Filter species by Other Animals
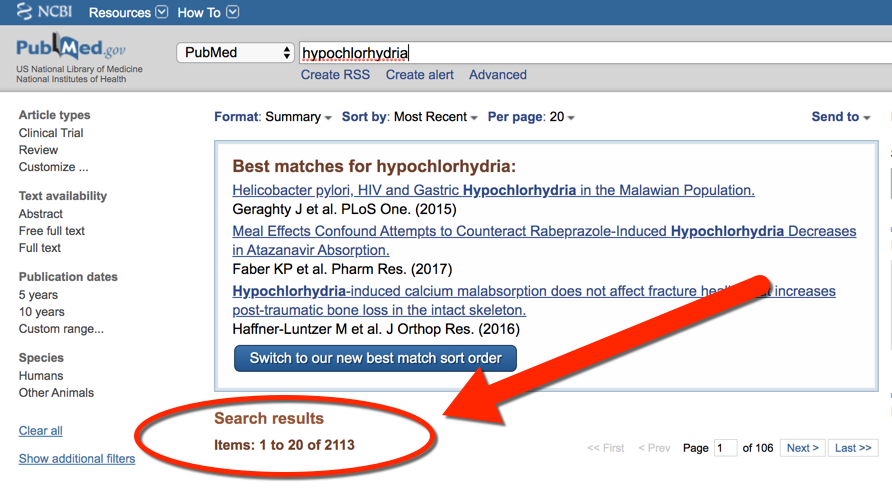 (x=56, y=393)
